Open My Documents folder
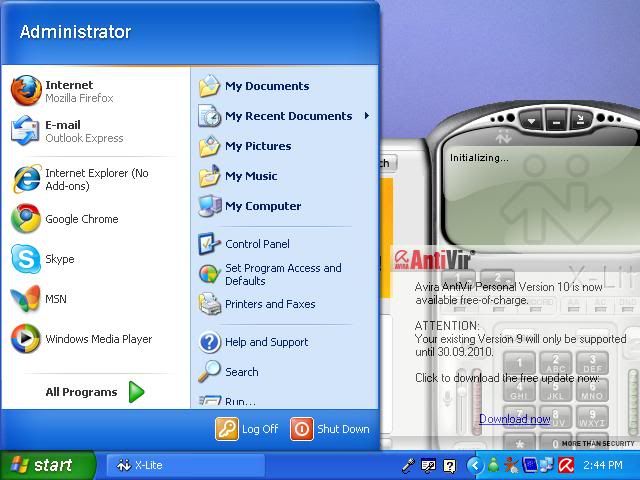The image size is (640, 480). tap(254, 86)
